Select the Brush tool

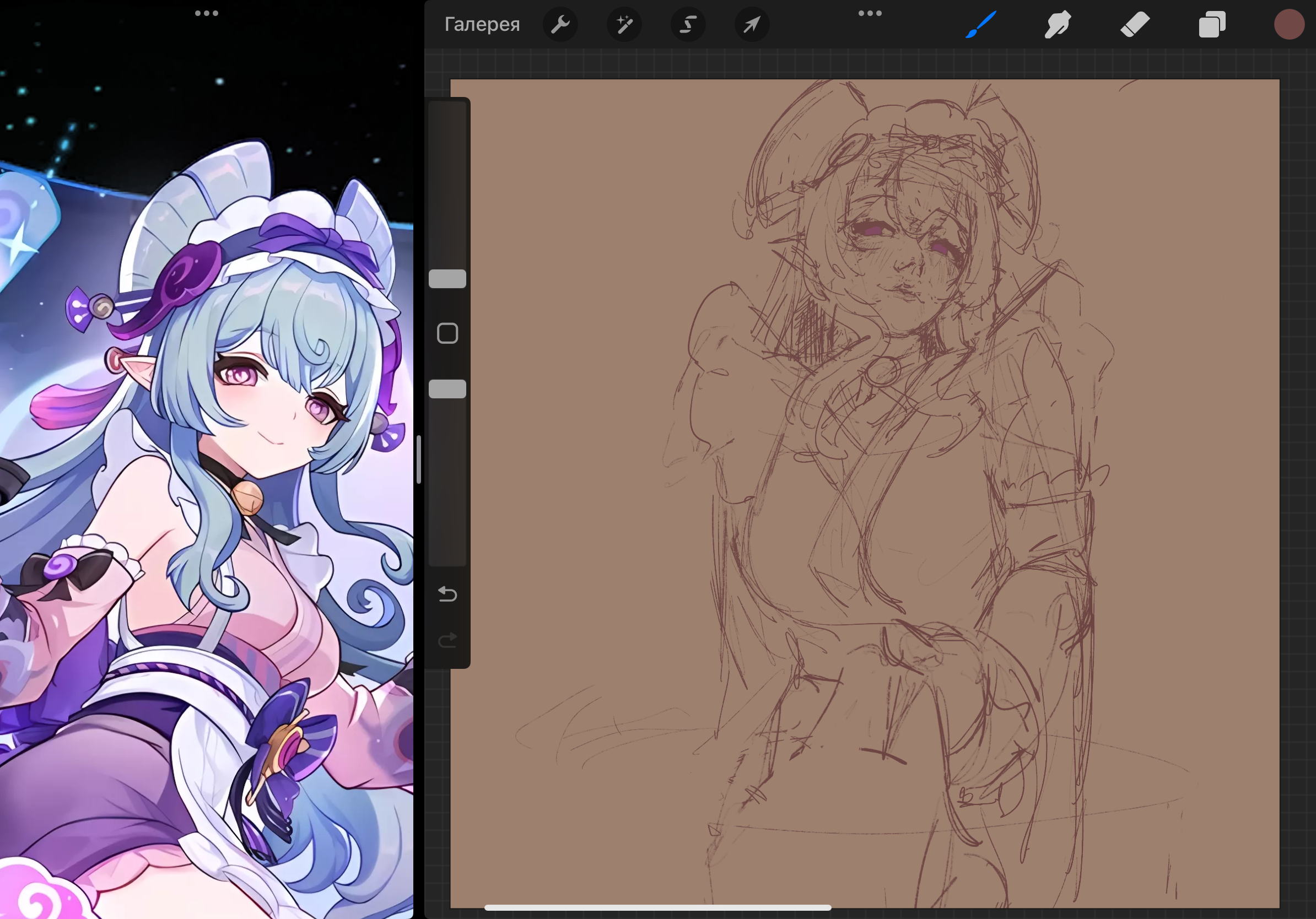click(981, 25)
